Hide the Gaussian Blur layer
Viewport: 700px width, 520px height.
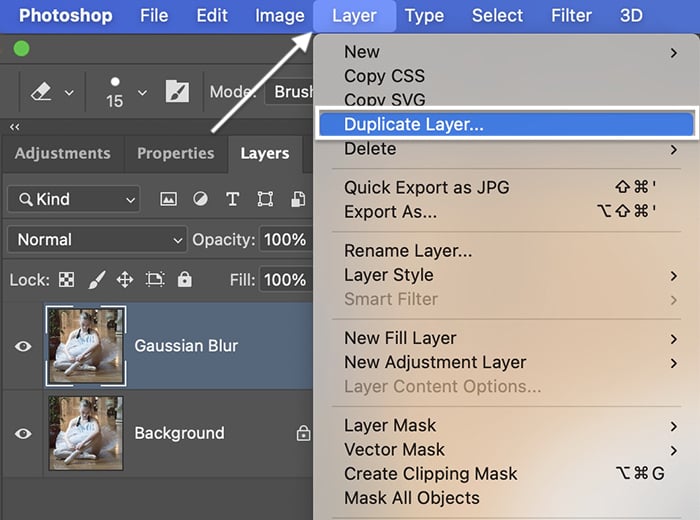pyautogui.click(x=23, y=346)
